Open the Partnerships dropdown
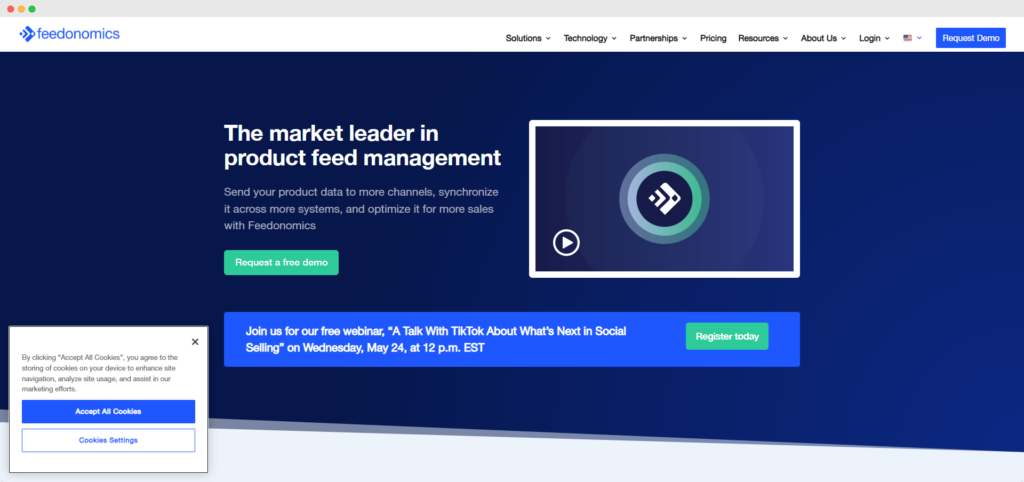 coord(658,38)
